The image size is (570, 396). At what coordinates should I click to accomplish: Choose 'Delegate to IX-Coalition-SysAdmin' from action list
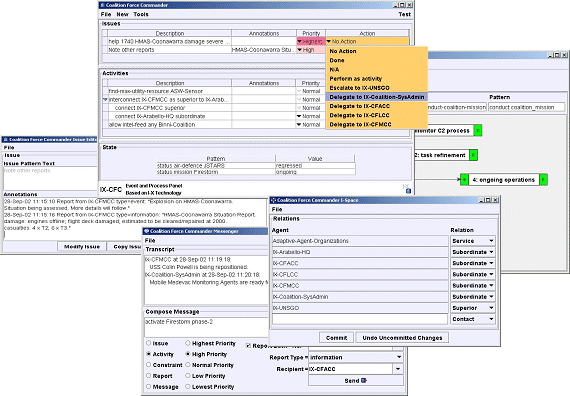point(377,97)
